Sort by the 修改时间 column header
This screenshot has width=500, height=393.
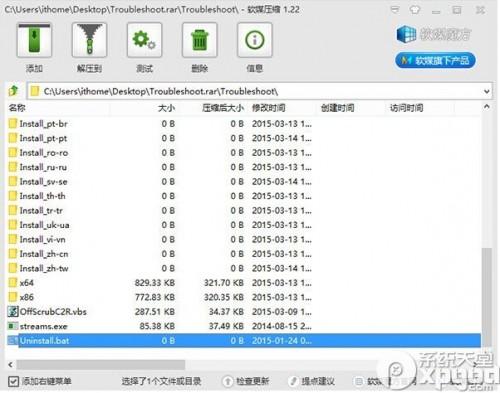269,108
